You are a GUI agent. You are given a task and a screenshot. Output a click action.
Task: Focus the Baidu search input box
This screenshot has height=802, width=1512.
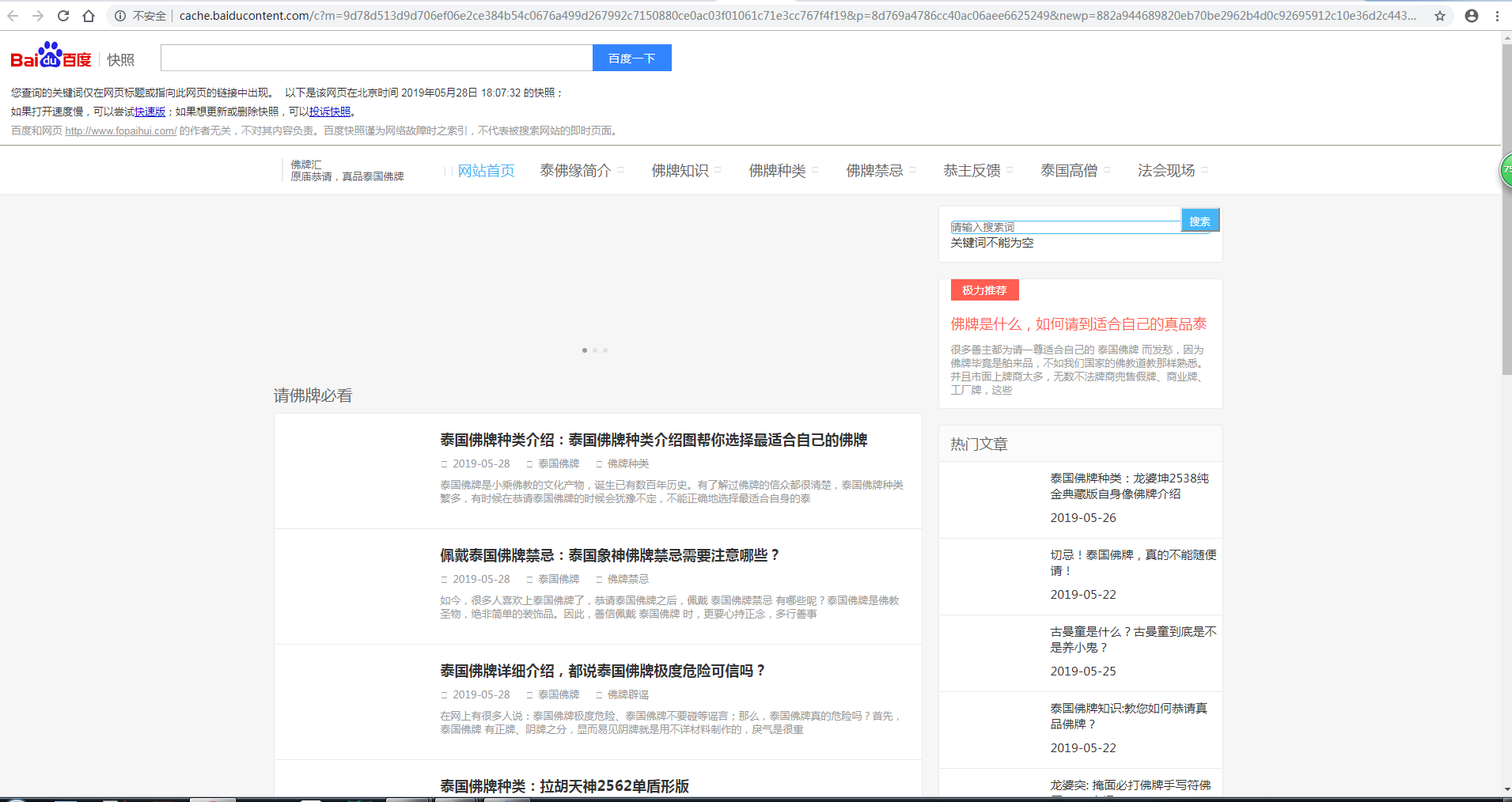coord(377,58)
